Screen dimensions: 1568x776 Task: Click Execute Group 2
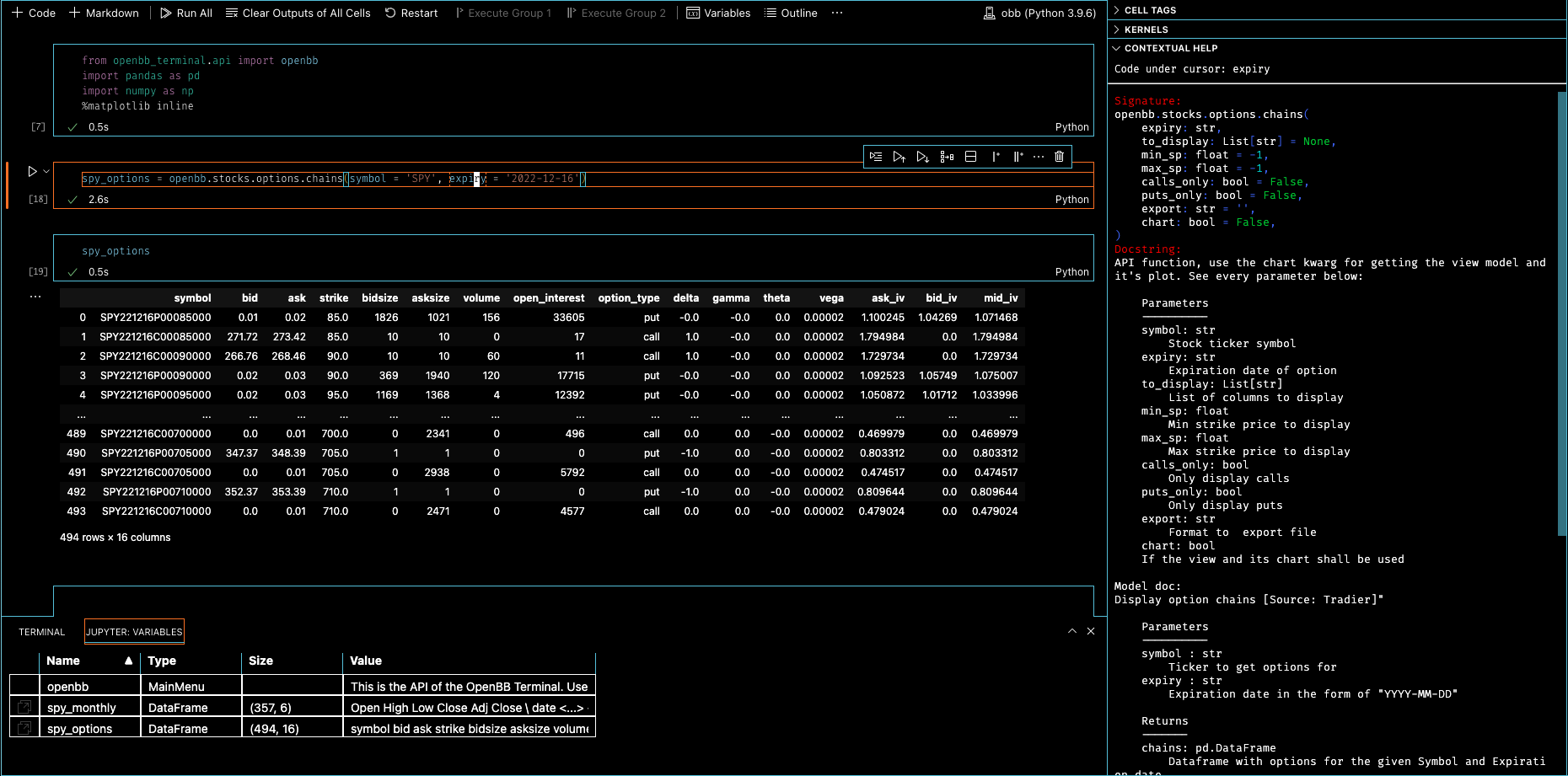click(616, 13)
